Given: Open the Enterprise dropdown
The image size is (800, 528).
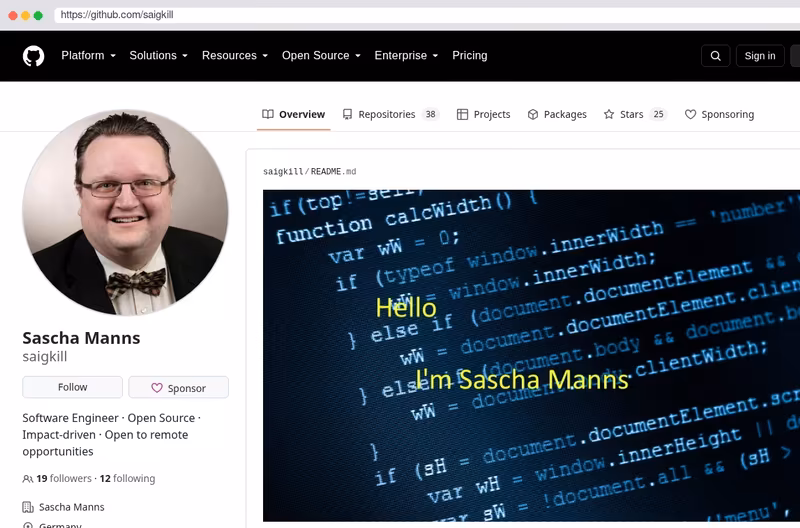Looking at the screenshot, I should tap(406, 56).
